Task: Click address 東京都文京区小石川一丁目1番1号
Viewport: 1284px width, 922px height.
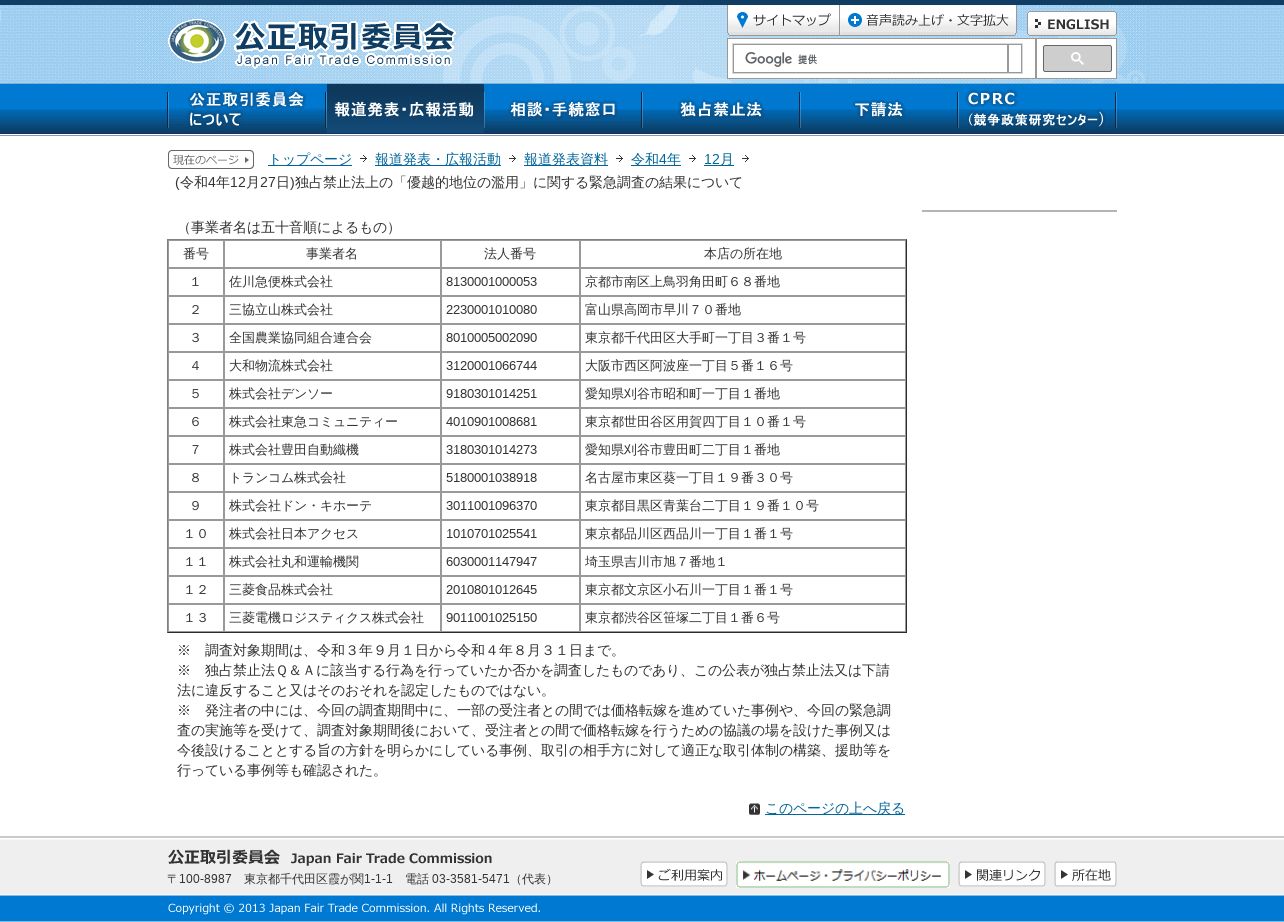Action: (689, 590)
